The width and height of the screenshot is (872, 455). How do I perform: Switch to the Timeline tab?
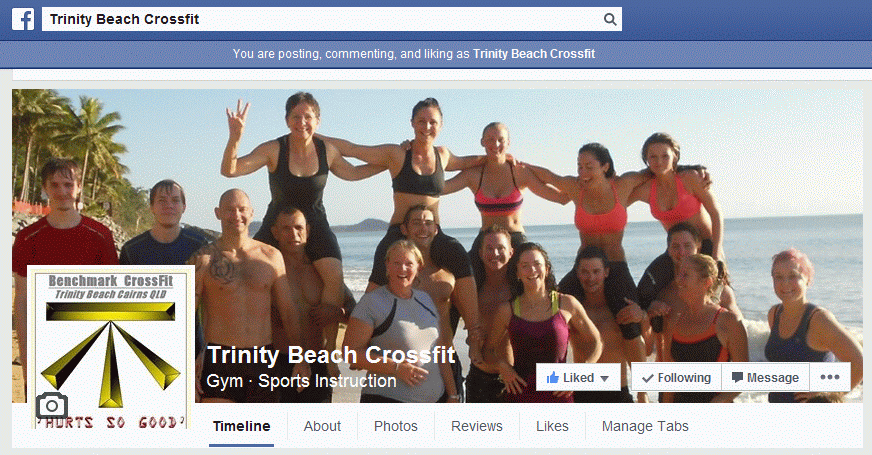click(241, 426)
